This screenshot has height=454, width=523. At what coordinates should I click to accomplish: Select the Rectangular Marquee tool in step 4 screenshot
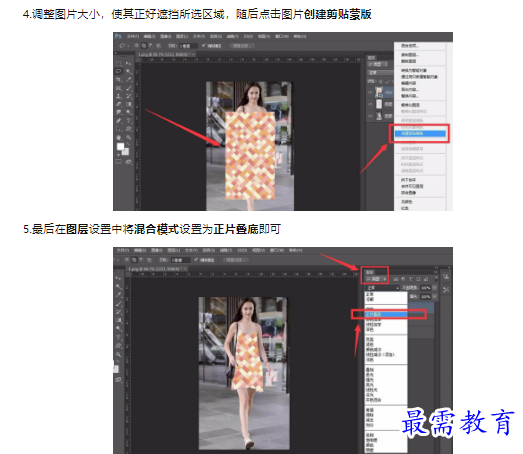tap(118, 63)
